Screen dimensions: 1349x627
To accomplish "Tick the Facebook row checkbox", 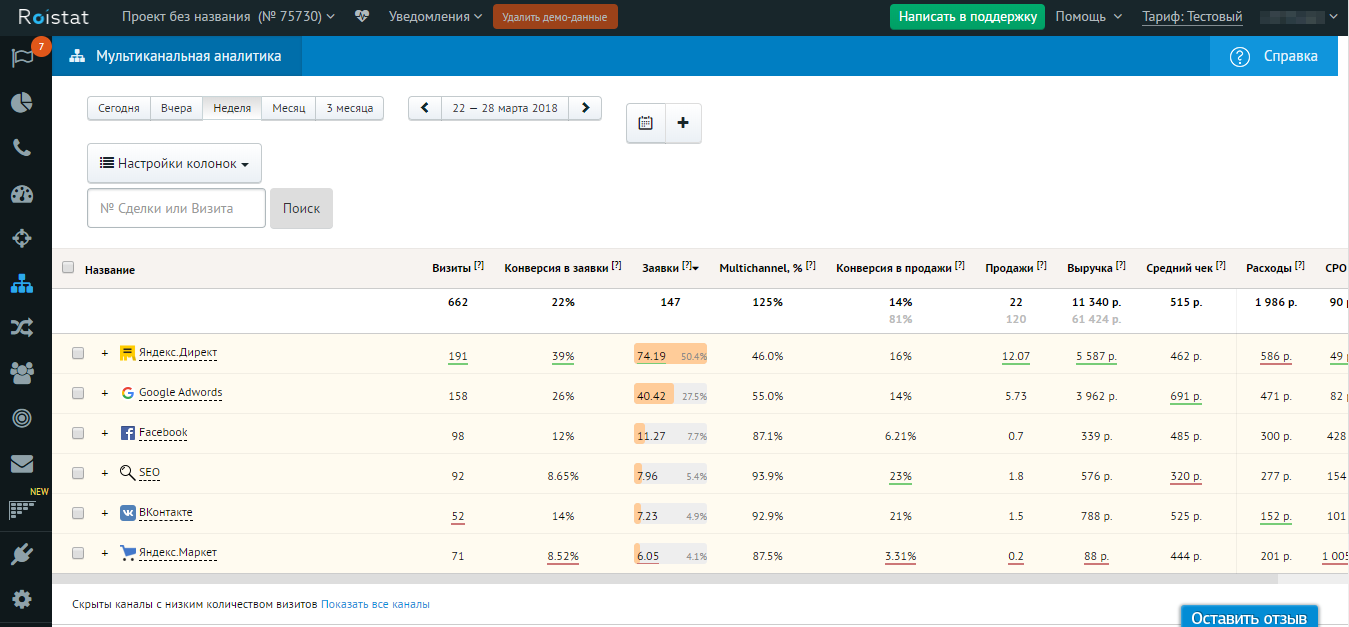I will pyautogui.click(x=78, y=433).
